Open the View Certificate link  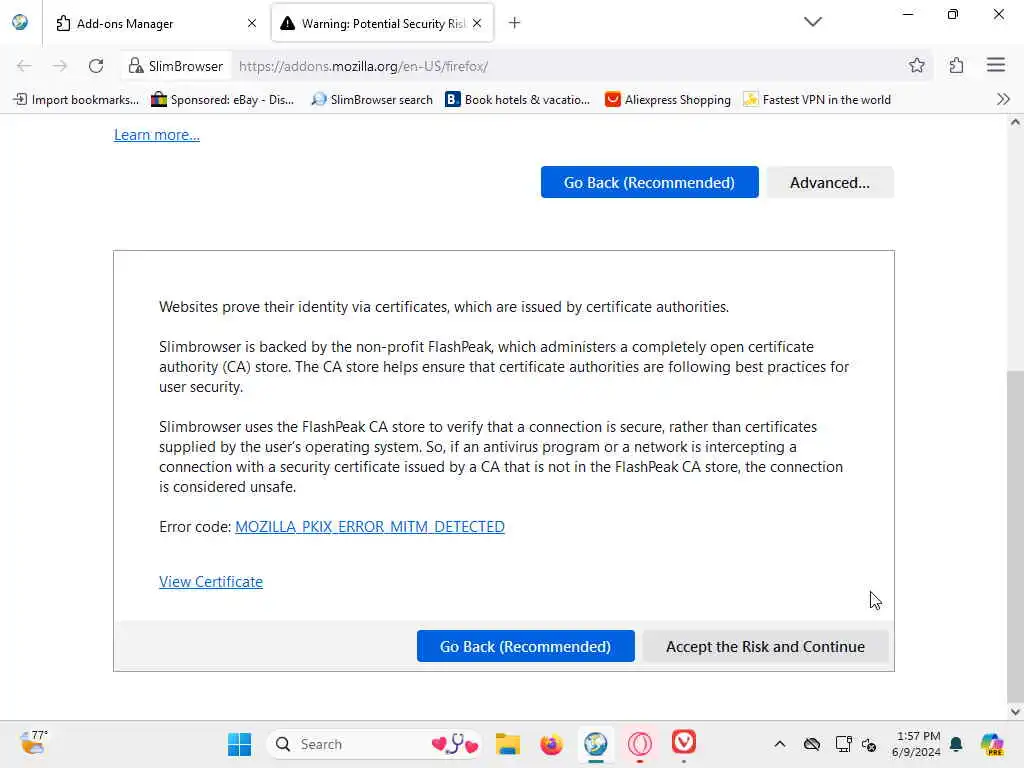point(211,582)
